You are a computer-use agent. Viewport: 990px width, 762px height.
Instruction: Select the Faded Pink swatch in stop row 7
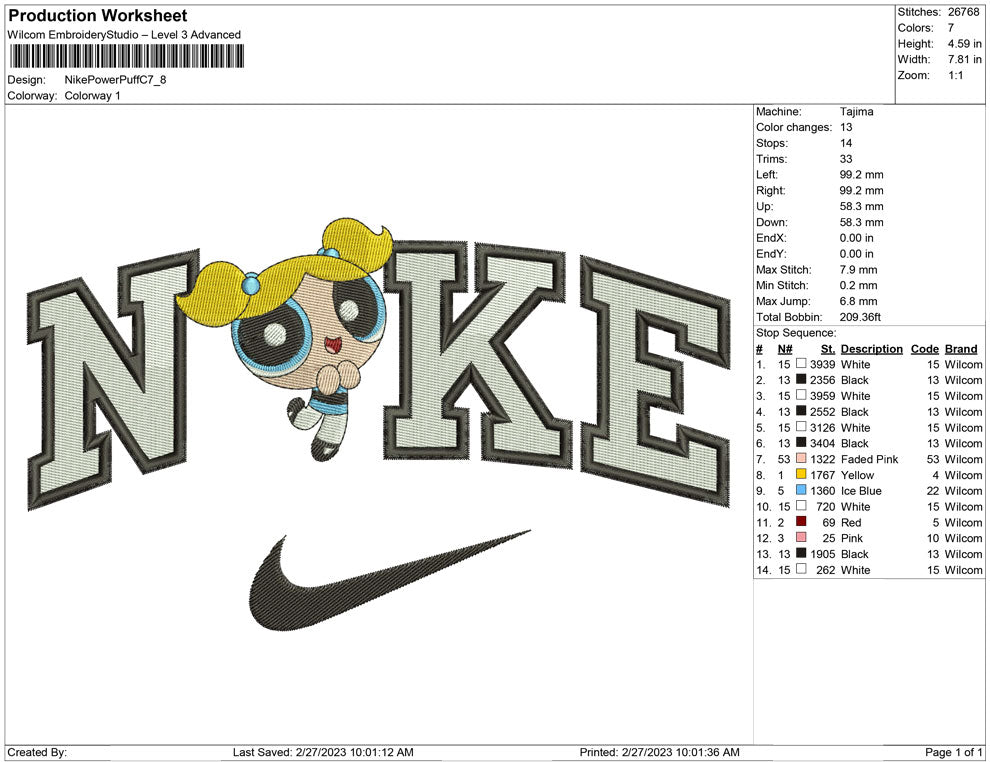(801, 459)
